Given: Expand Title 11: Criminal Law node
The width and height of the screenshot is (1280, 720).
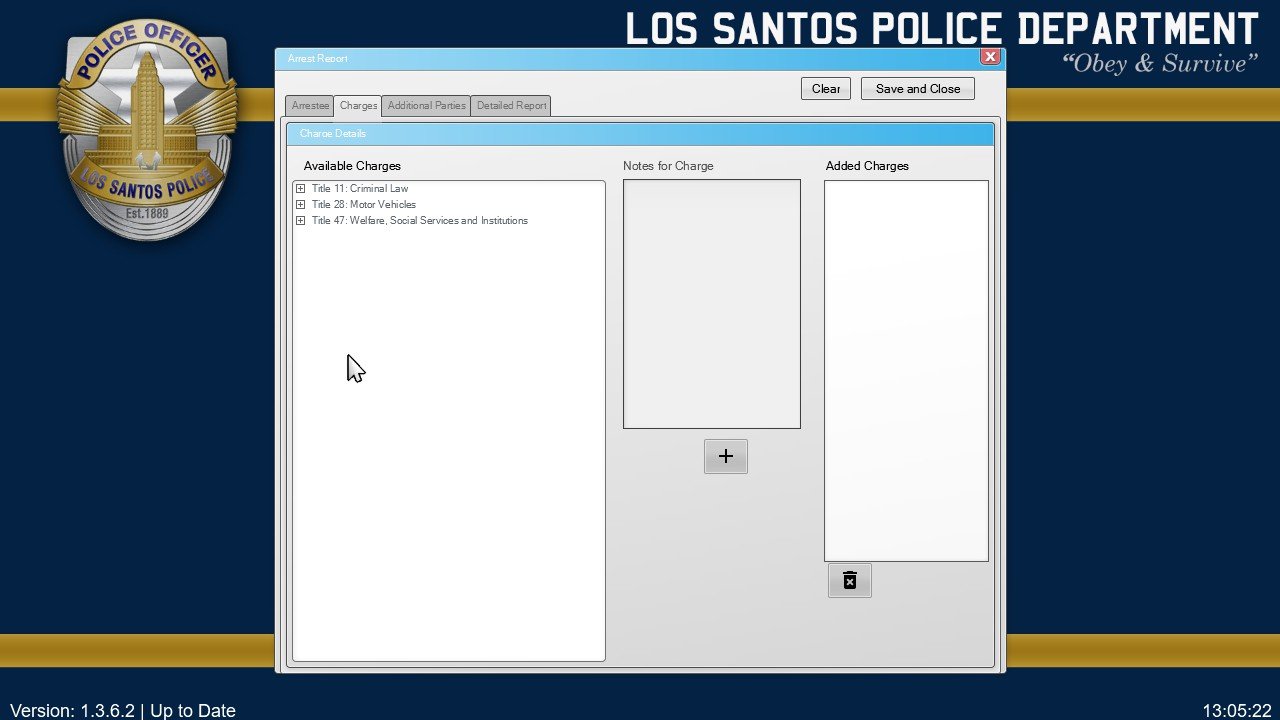Looking at the screenshot, I should (300, 189).
